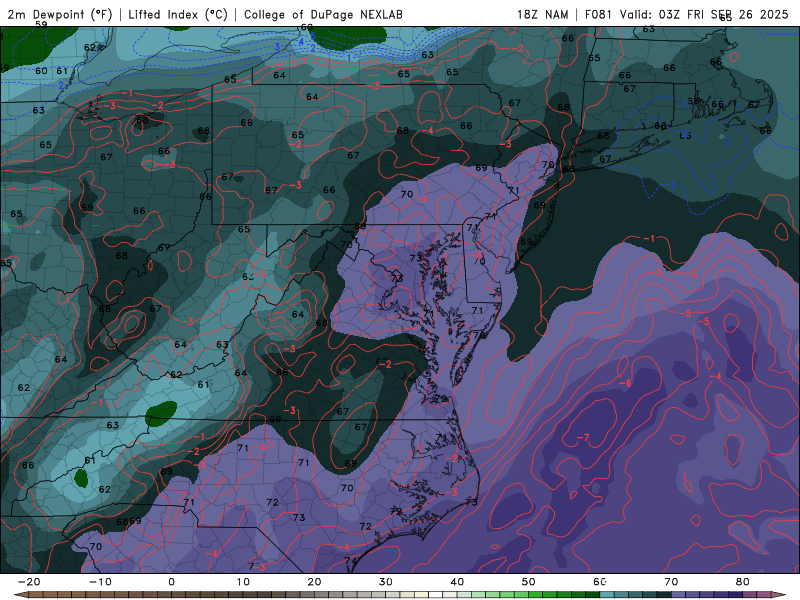Click the 10 label on the color scale
This screenshot has height=600, width=800.
(243, 582)
